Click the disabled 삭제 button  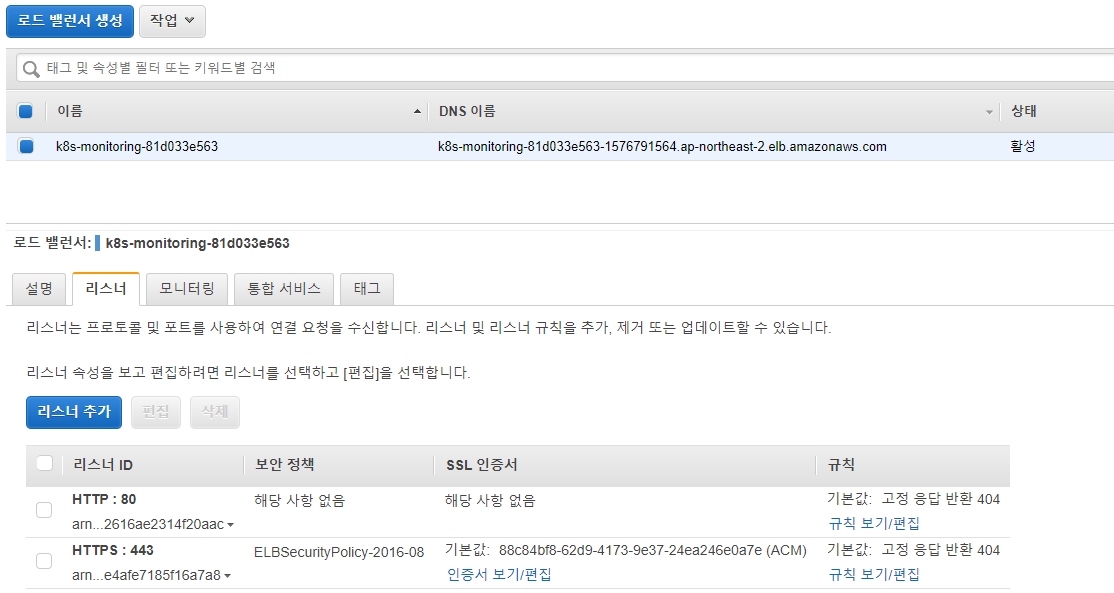pos(215,412)
